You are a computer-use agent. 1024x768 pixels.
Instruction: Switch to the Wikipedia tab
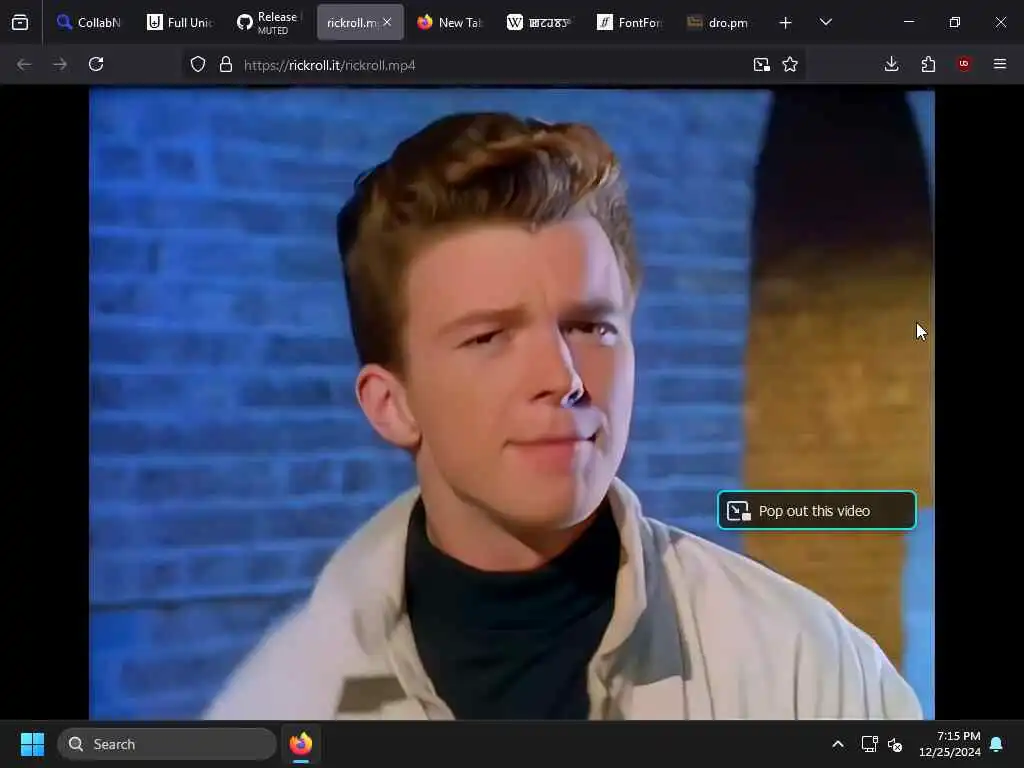pyautogui.click(x=539, y=22)
